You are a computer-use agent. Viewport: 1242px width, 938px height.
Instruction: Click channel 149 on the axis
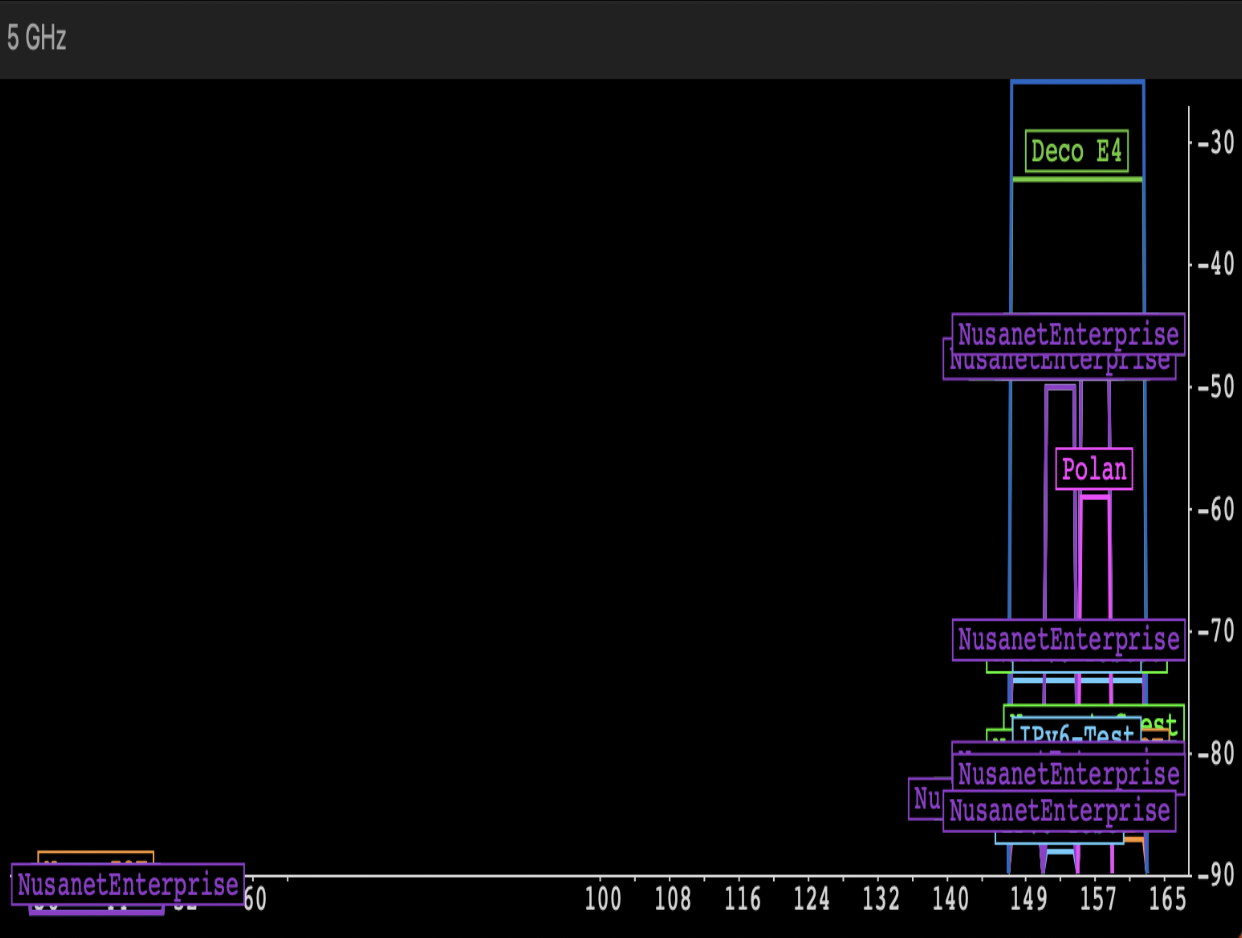click(x=1028, y=900)
